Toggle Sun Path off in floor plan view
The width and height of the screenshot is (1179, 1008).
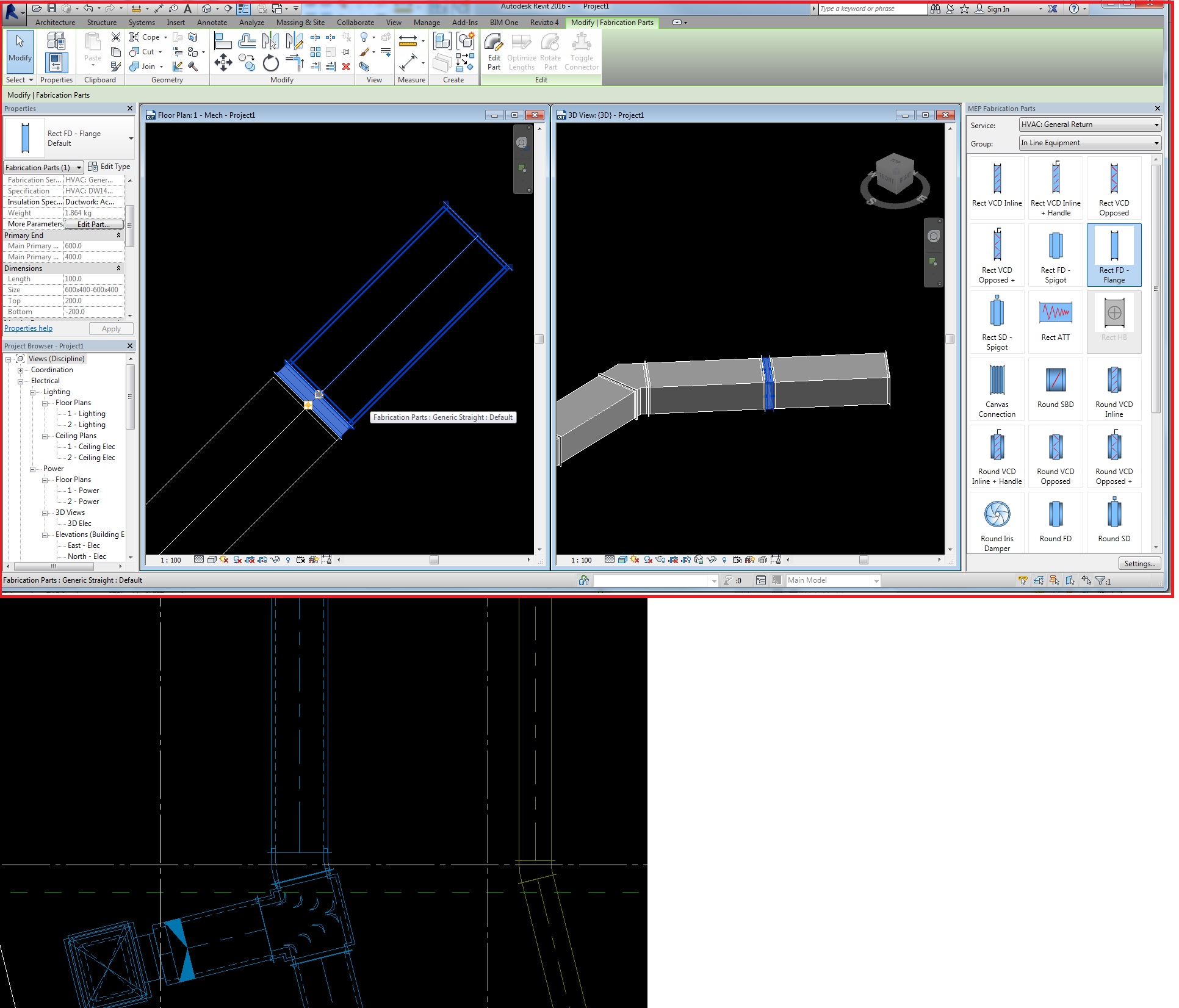(223, 560)
